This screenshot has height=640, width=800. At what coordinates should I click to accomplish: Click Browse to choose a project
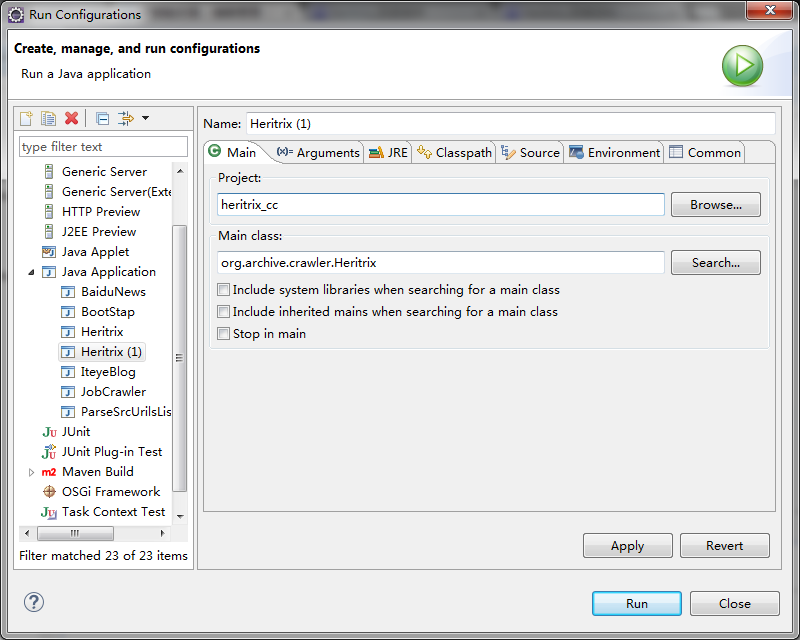tap(715, 205)
